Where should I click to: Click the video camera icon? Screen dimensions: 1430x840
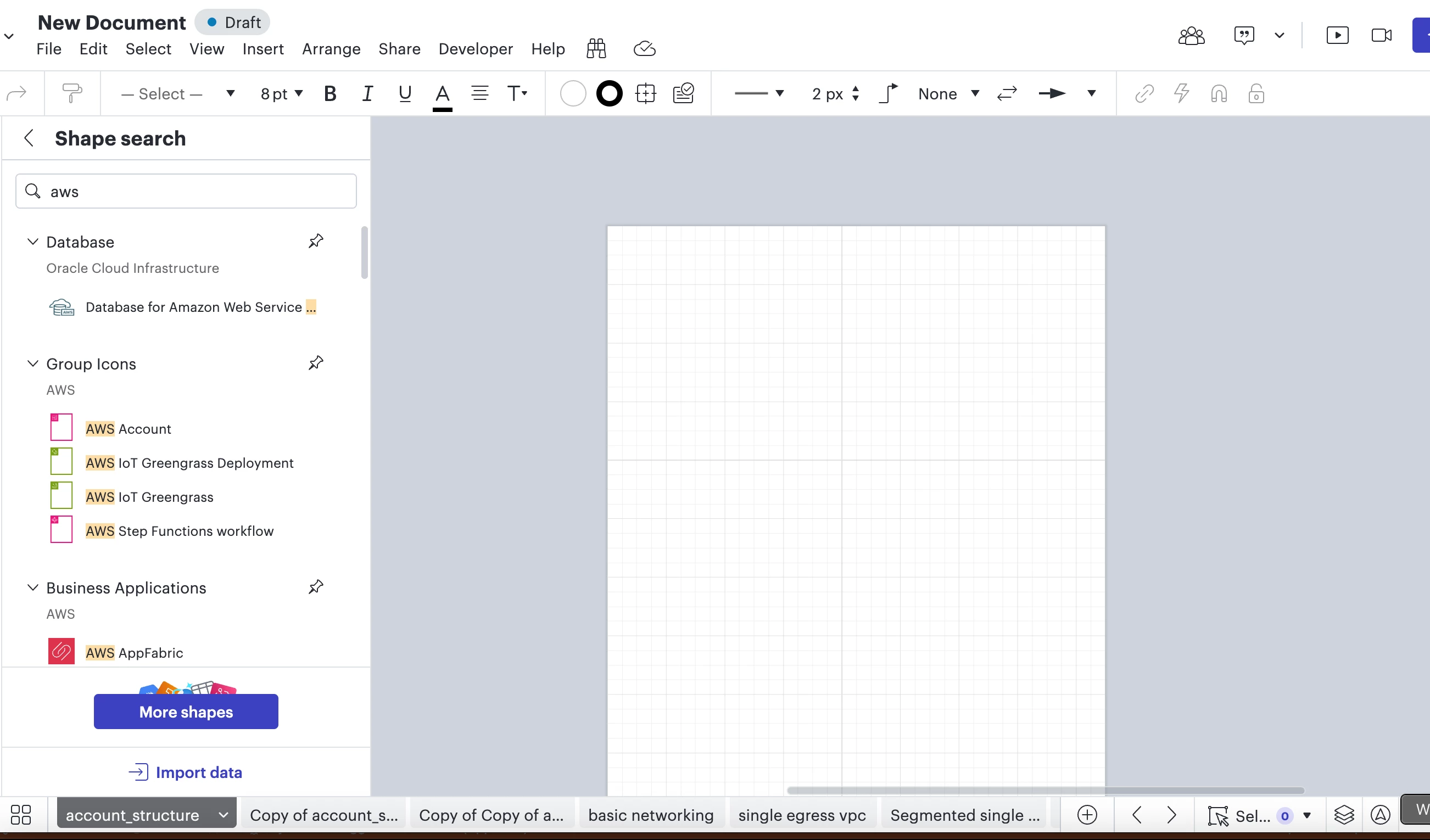1381,36
